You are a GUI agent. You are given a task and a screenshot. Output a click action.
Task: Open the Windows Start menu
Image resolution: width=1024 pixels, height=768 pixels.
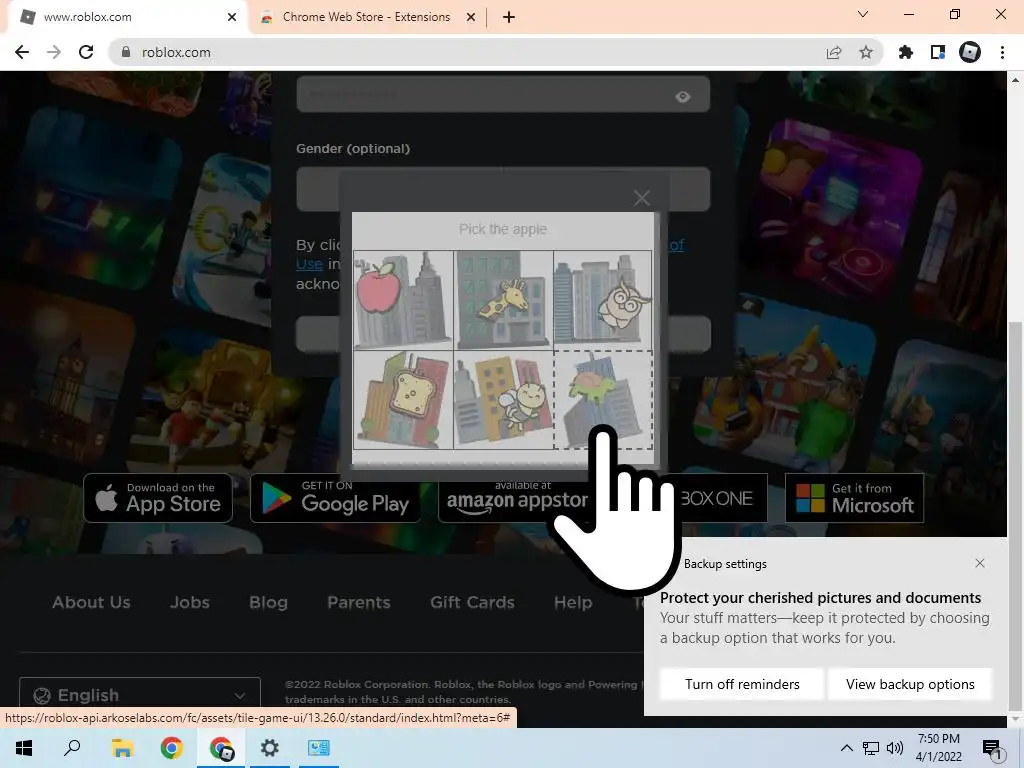click(x=24, y=748)
